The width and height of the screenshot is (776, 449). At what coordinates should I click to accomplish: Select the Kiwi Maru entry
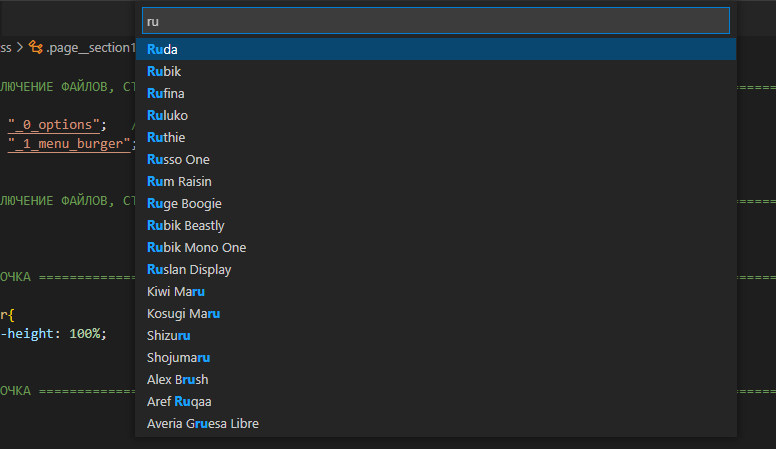(x=436, y=292)
